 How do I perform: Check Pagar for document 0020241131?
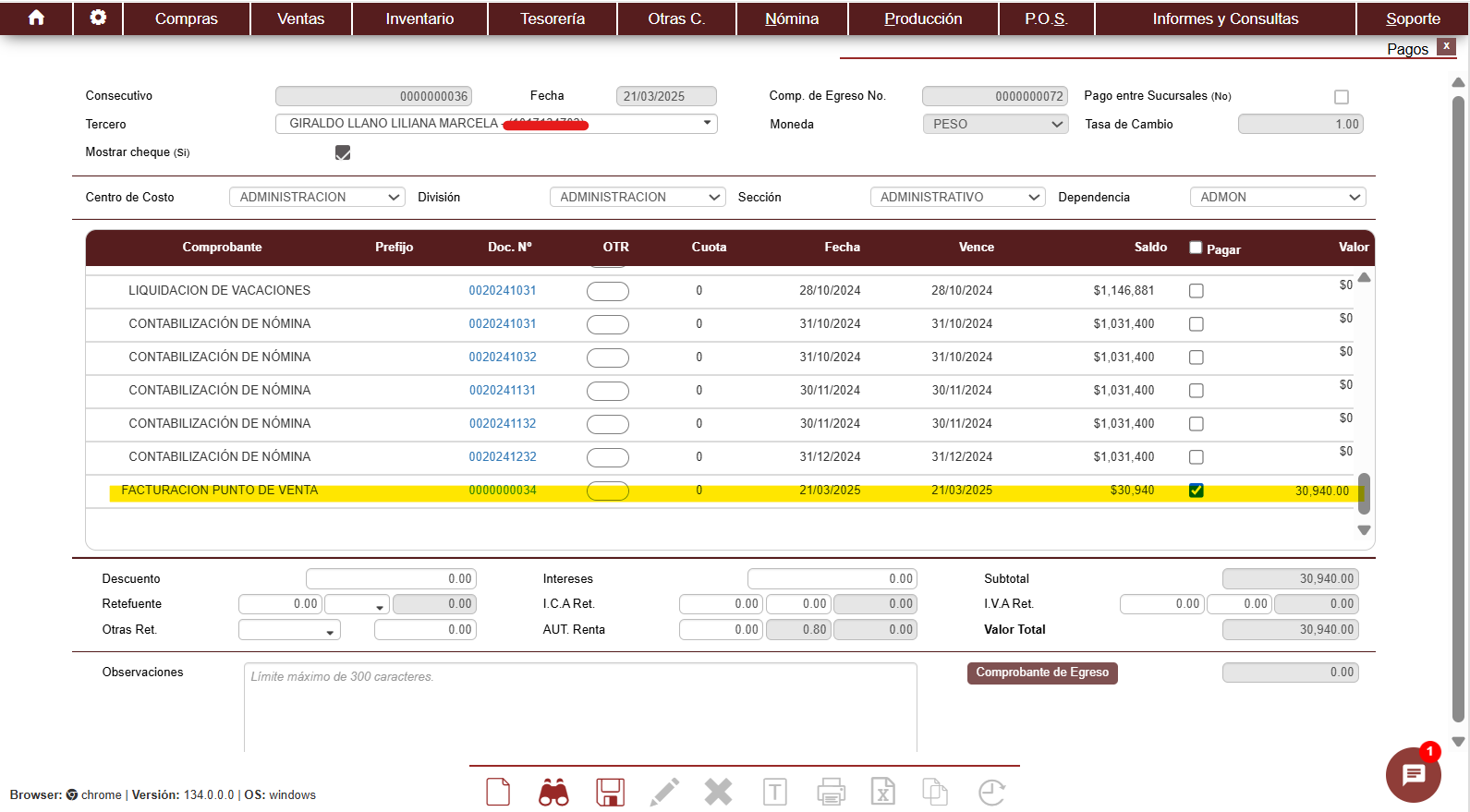[1196, 391]
